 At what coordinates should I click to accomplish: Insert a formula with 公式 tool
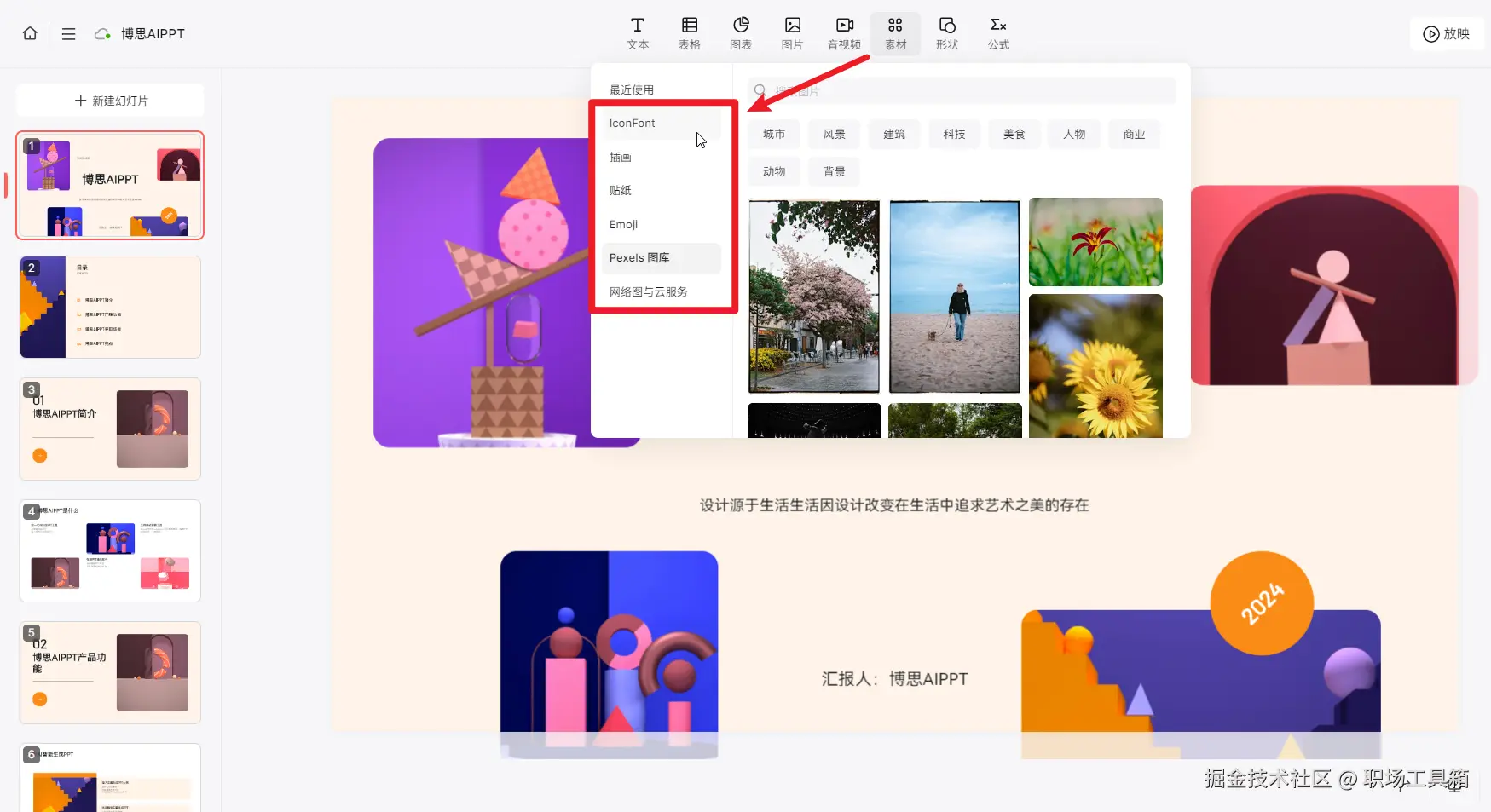point(998,33)
